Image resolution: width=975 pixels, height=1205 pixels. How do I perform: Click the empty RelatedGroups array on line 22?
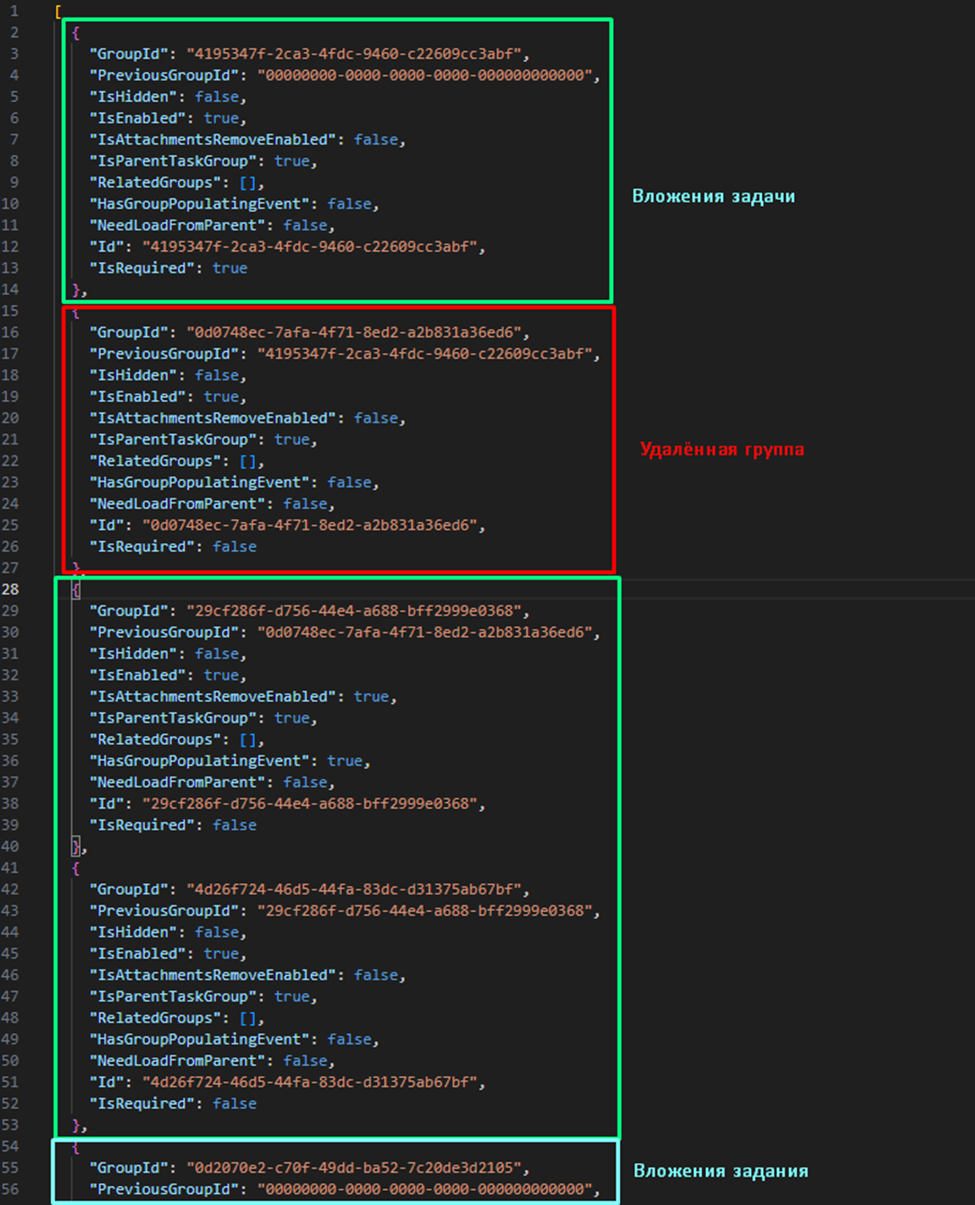251,461
